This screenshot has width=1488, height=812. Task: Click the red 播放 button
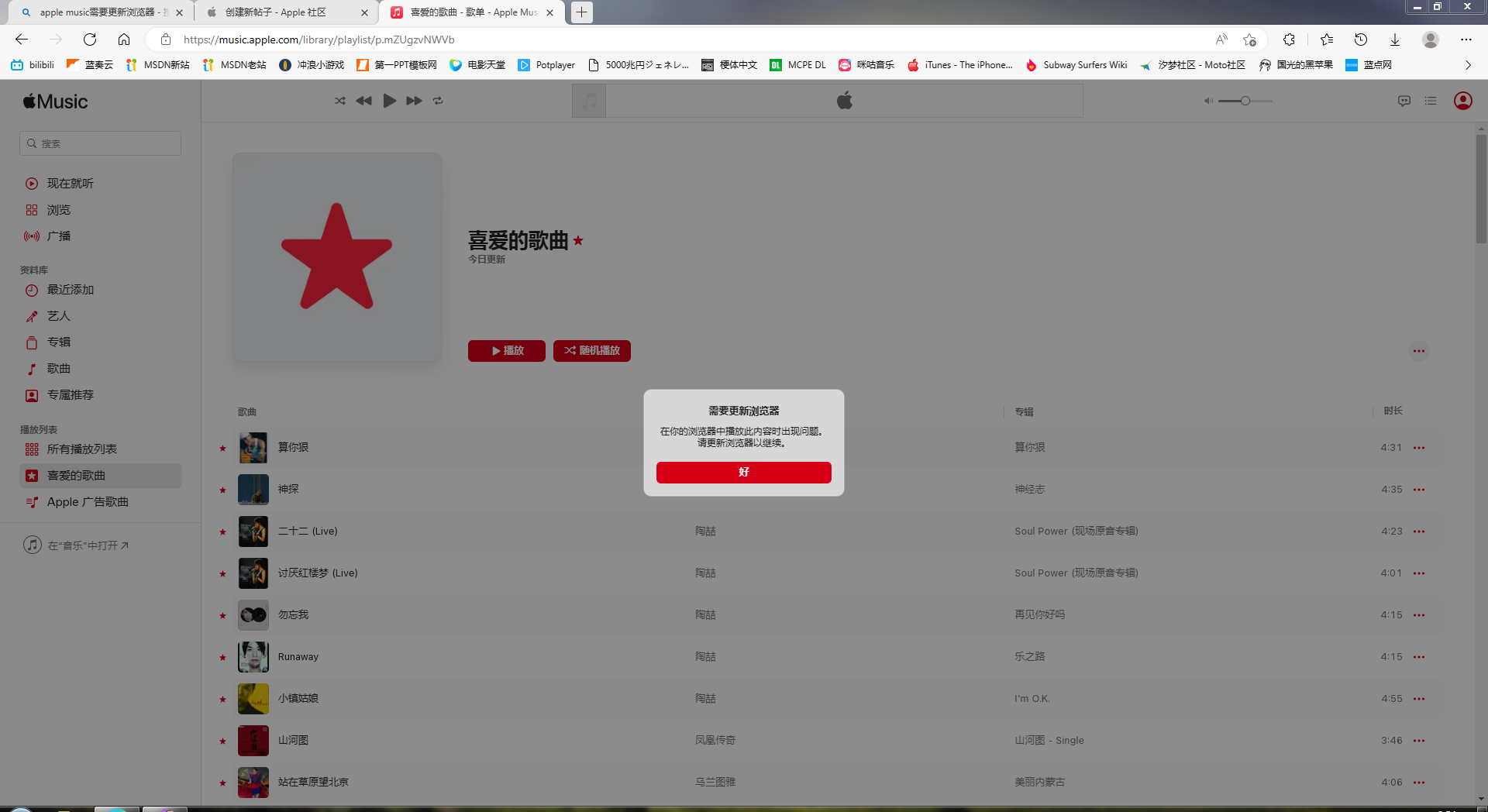click(507, 351)
